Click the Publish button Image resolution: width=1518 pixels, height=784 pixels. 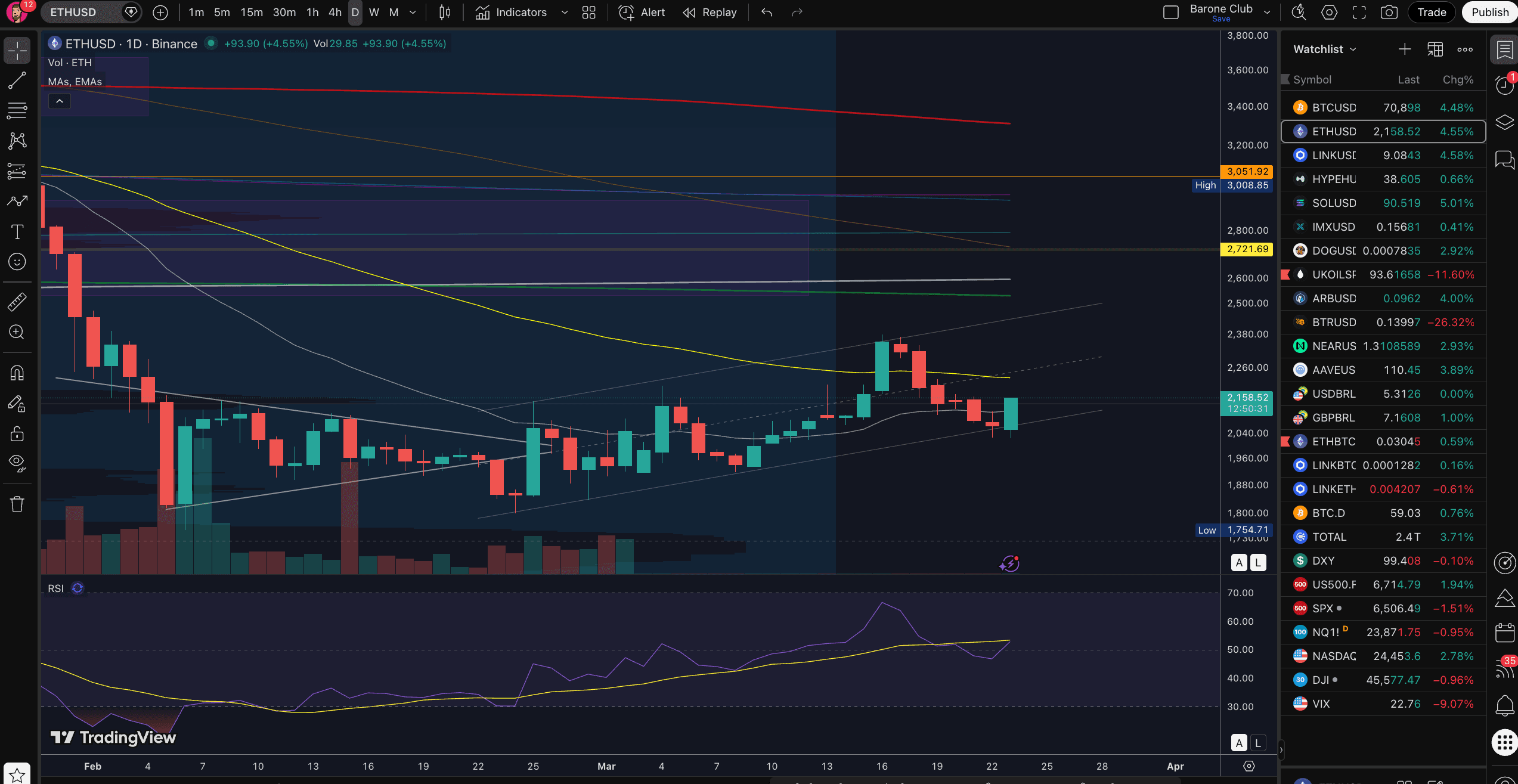1489,13
